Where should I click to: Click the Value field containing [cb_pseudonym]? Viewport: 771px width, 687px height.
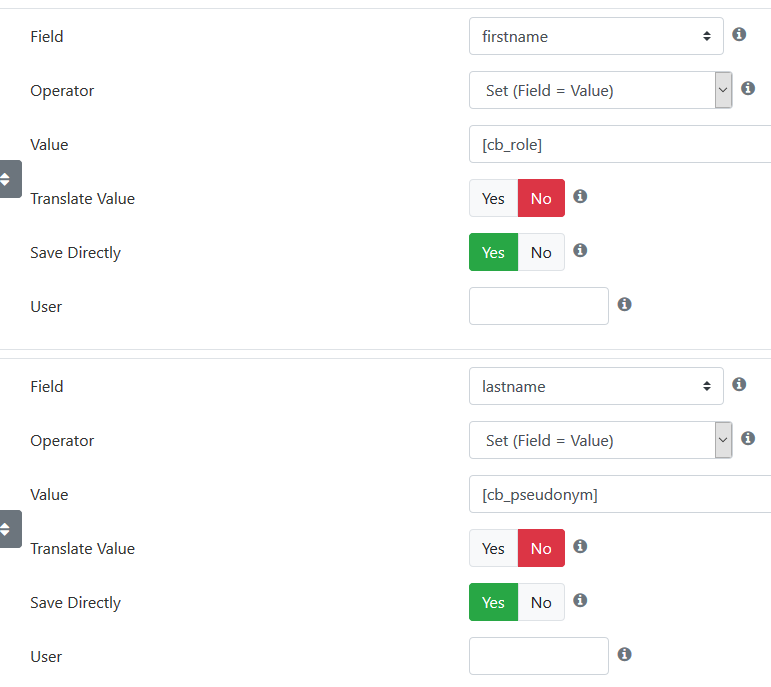tap(620, 494)
